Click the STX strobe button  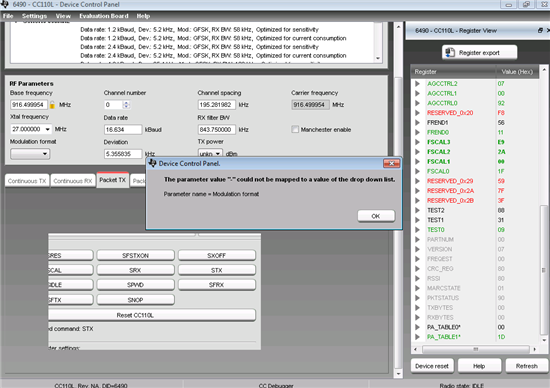217,270
